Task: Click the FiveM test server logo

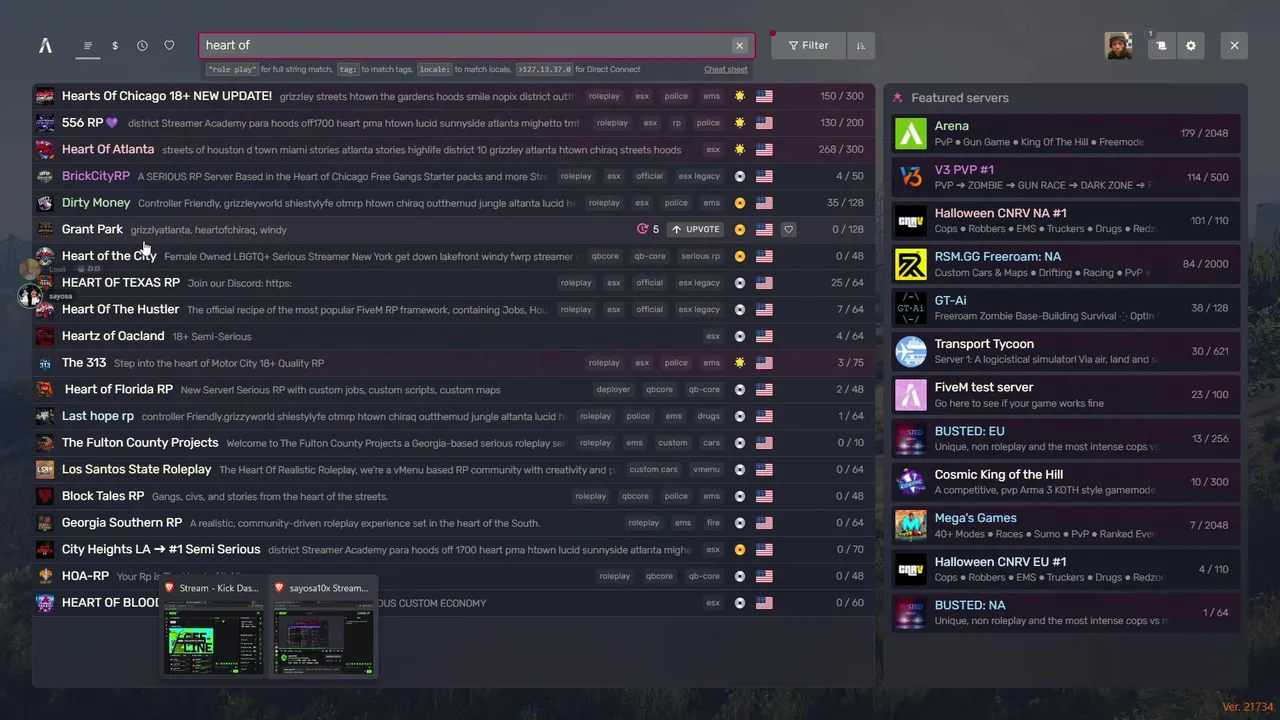Action: (x=911, y=395)
